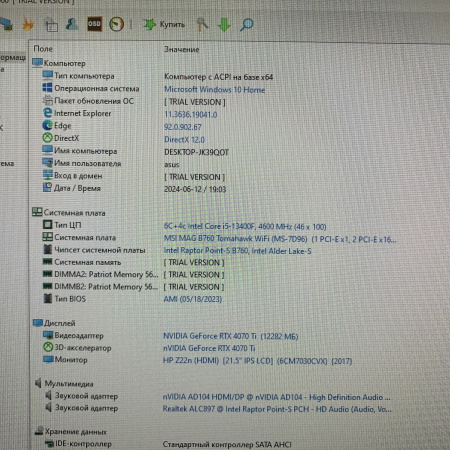The height and width of the screenshot is (450, 450).
Task: Open NVIDIA GeForce RTX 4070 Ti (12282 МБ) link
Action: click(231, 336)
